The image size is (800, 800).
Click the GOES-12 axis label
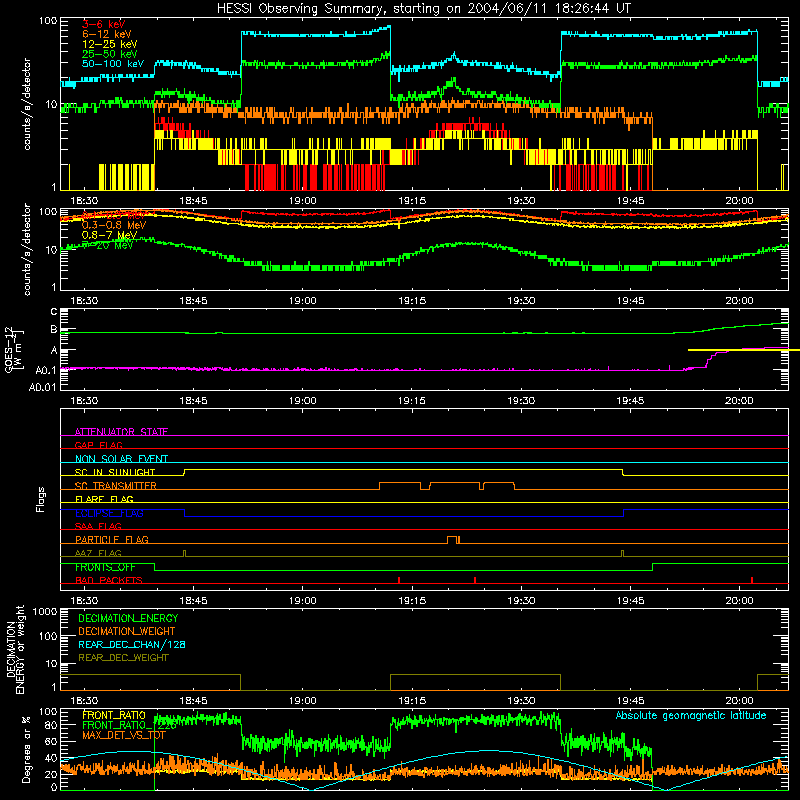coord(14,349)
